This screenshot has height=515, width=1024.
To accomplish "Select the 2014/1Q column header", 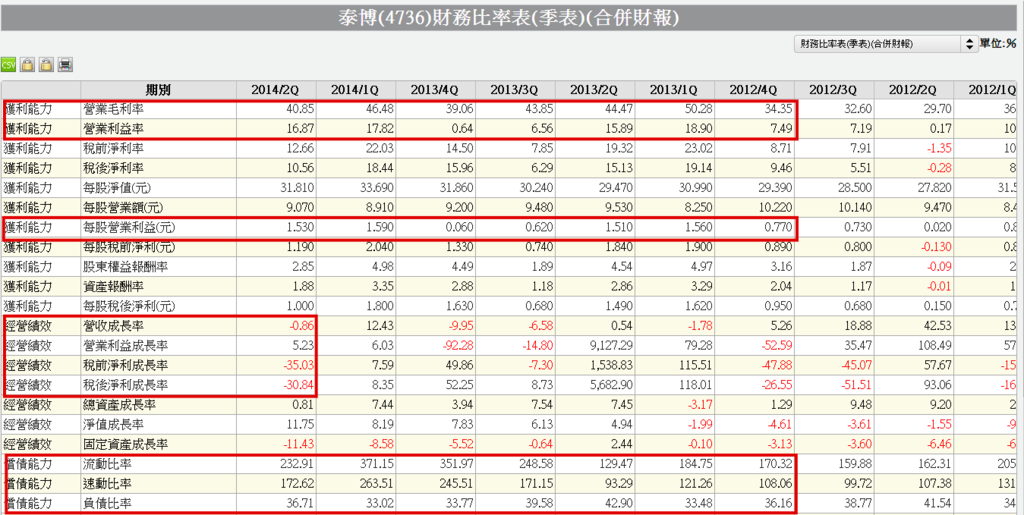I will pyautogui.click(x=355, y=90).
